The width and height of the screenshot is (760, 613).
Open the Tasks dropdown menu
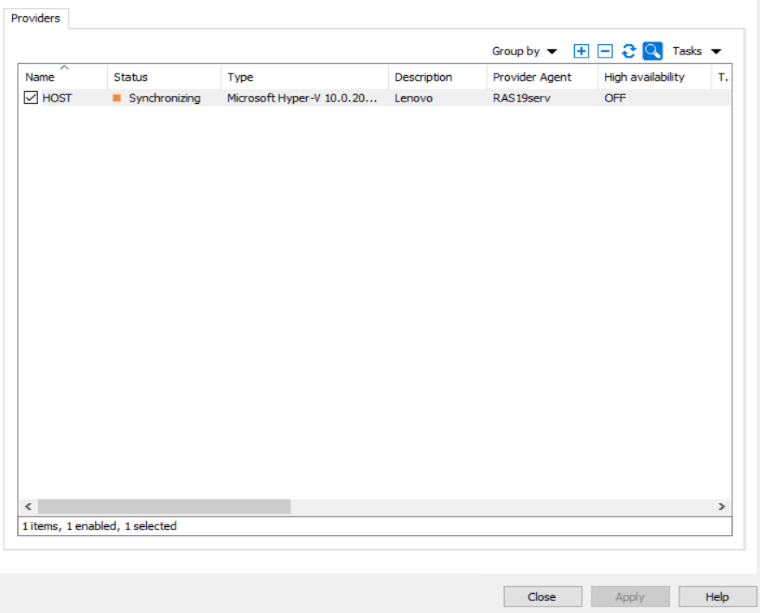point(696,51)
